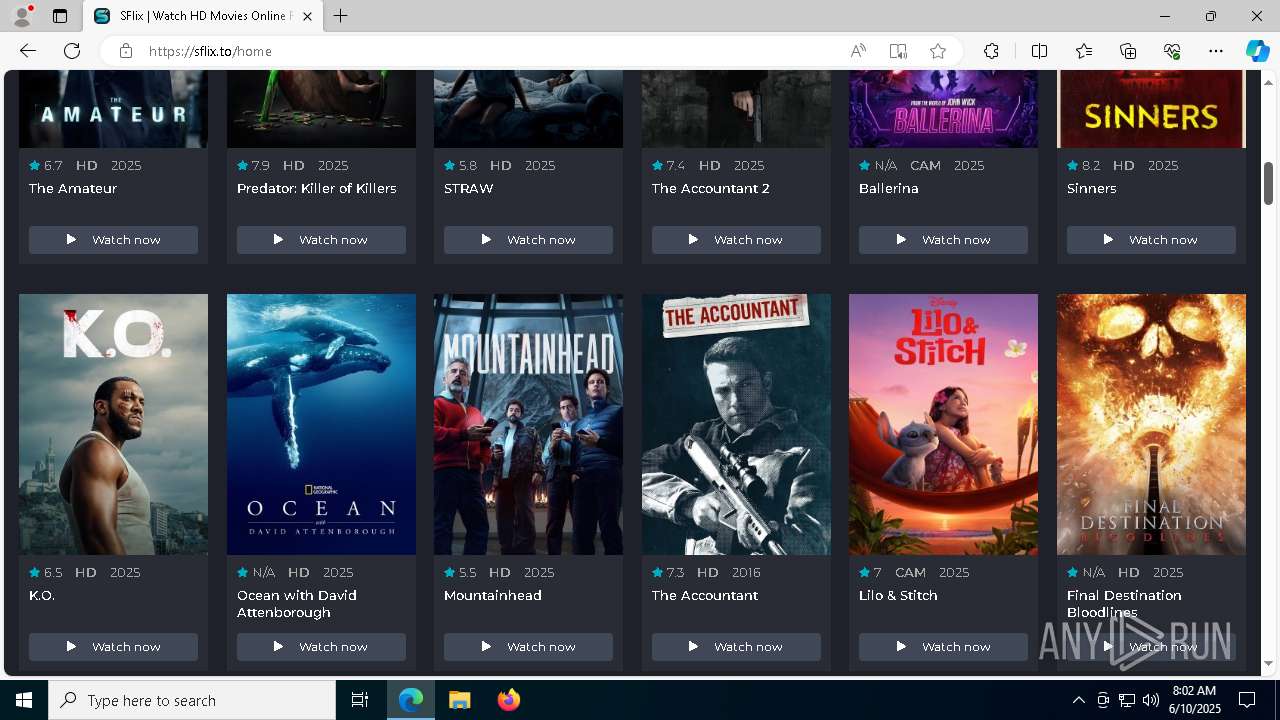This screenshot has width=1280, height=720.
Task: Click the address bar URL field
Action: 490,51
